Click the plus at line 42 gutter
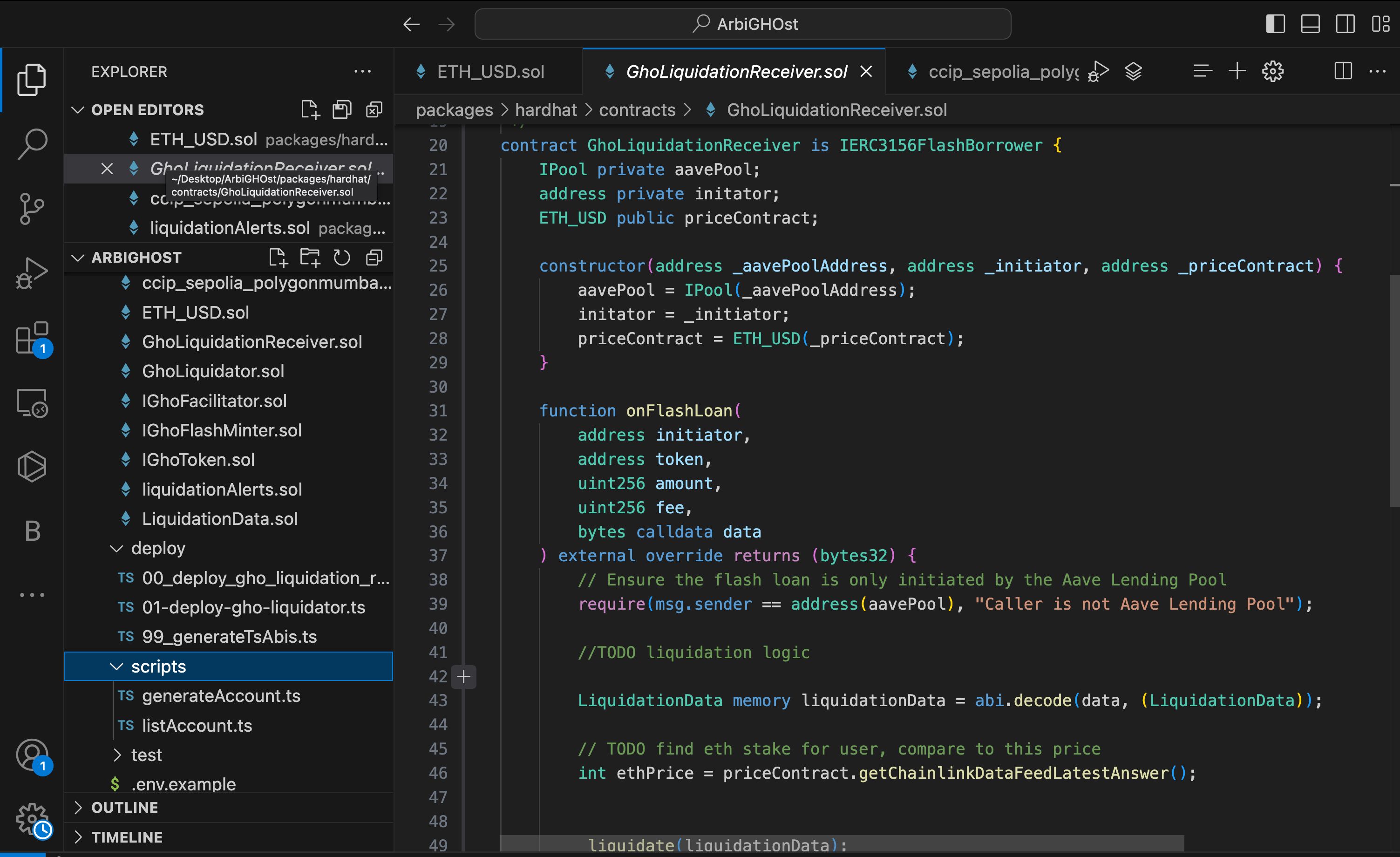 pos(463,676)
